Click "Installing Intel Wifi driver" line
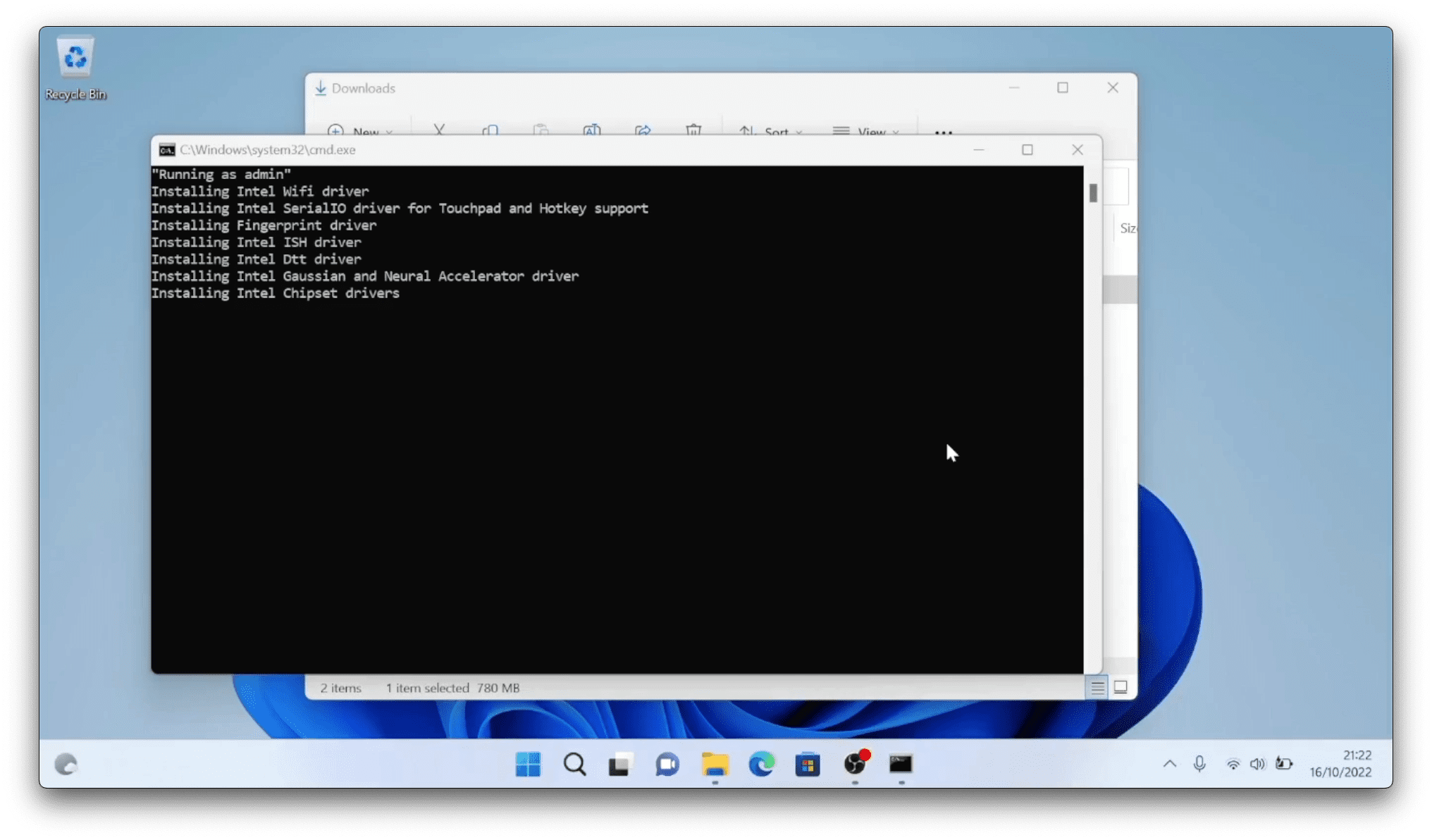This screenshot has width=1432, height=840. pos(260,192)
